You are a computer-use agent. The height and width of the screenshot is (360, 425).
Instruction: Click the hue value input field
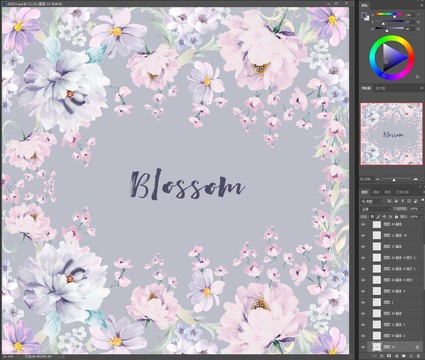point(411,15)
